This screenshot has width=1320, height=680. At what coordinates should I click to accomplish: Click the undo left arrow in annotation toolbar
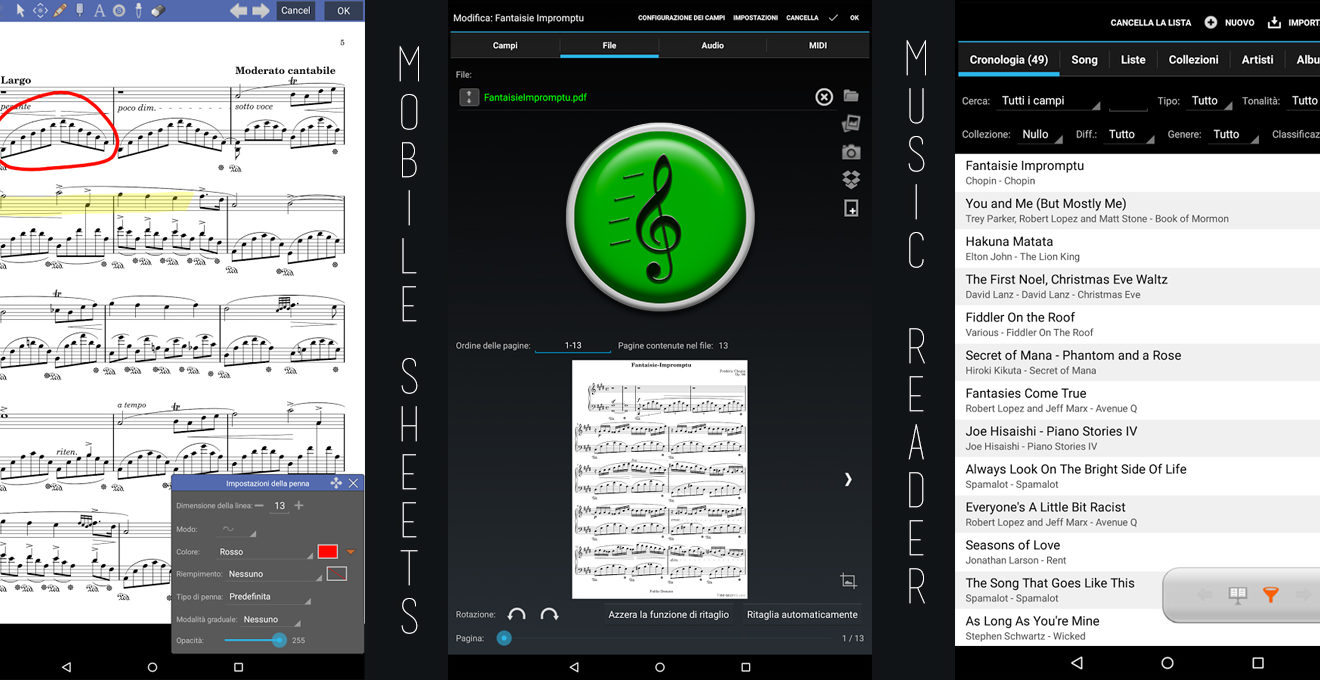[239, 11]
